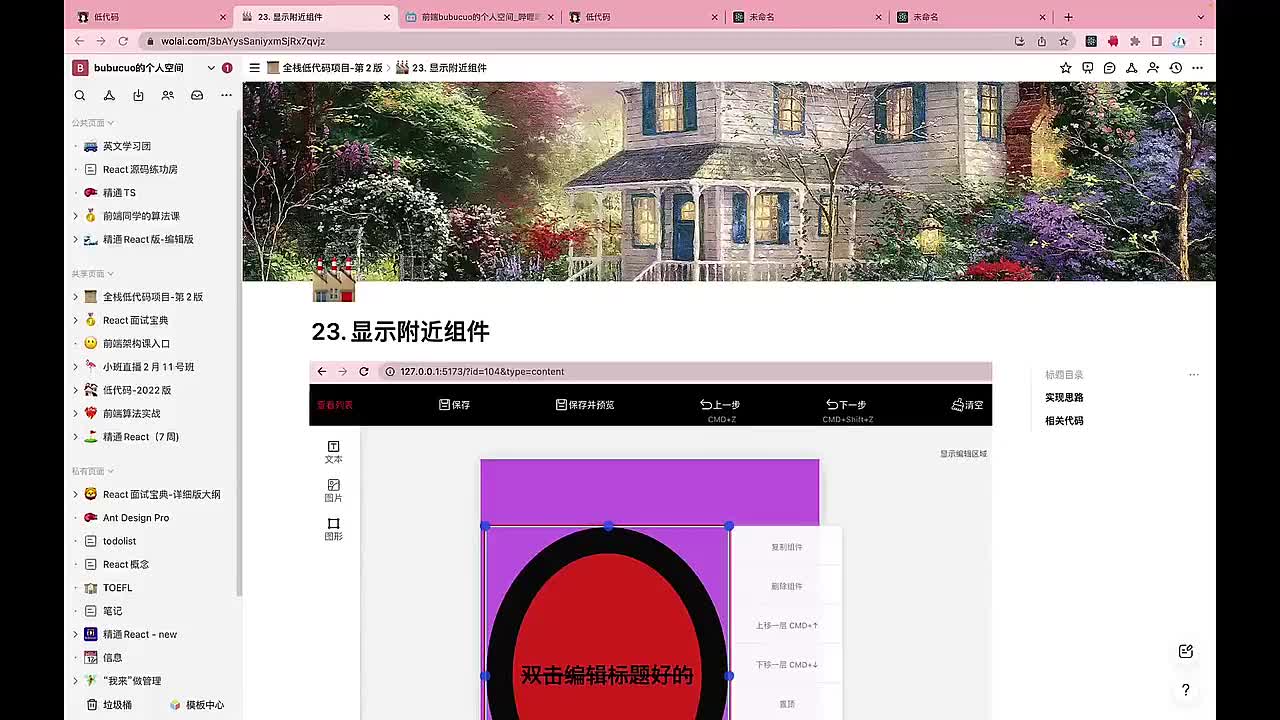Click the page title 23. 显示附近组件
The image size is (1280, 720).
pyautogui.click(x=400, y=332)
